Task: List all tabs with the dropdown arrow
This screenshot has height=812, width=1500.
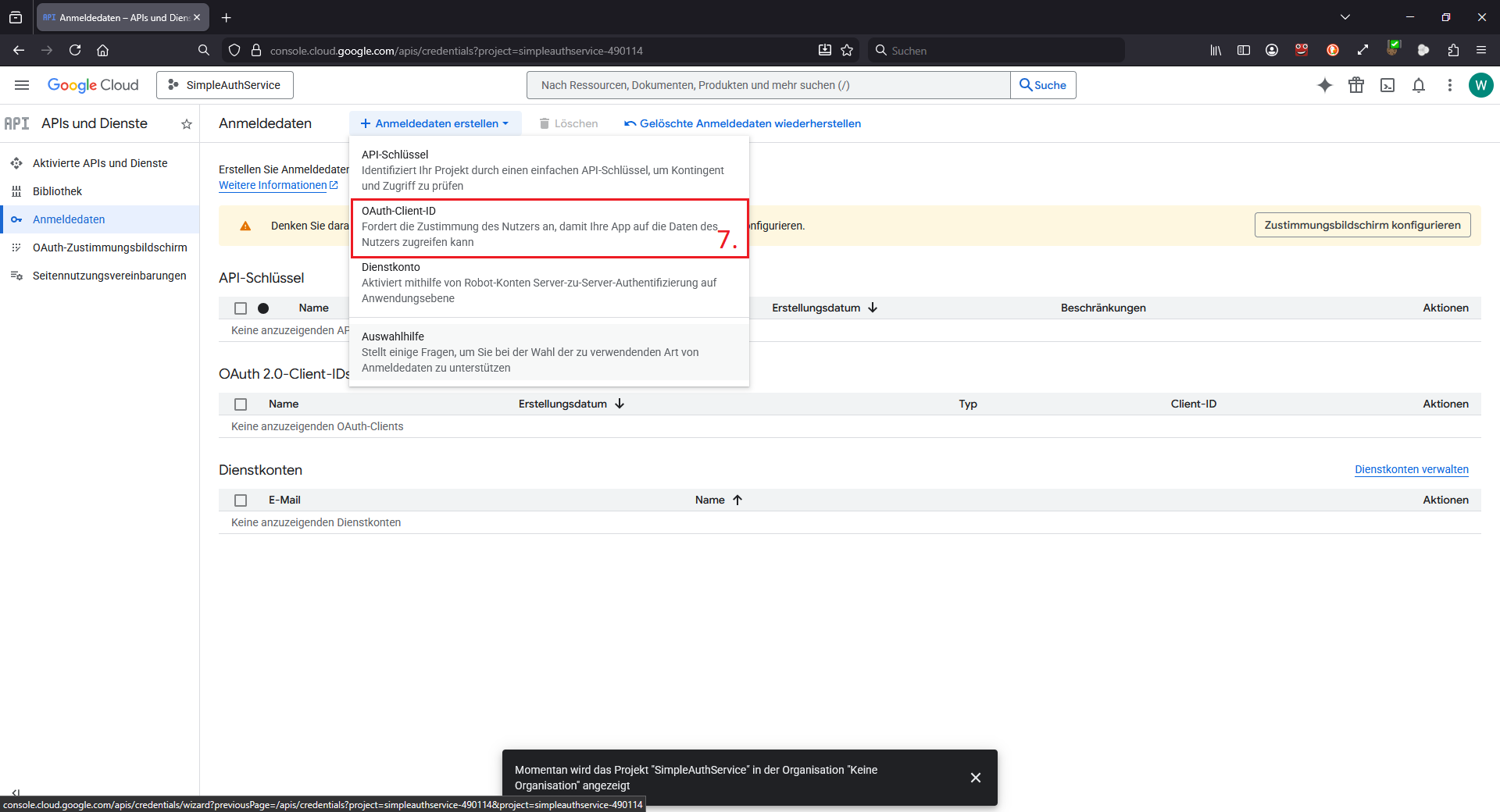Action: pos(1345,17)
